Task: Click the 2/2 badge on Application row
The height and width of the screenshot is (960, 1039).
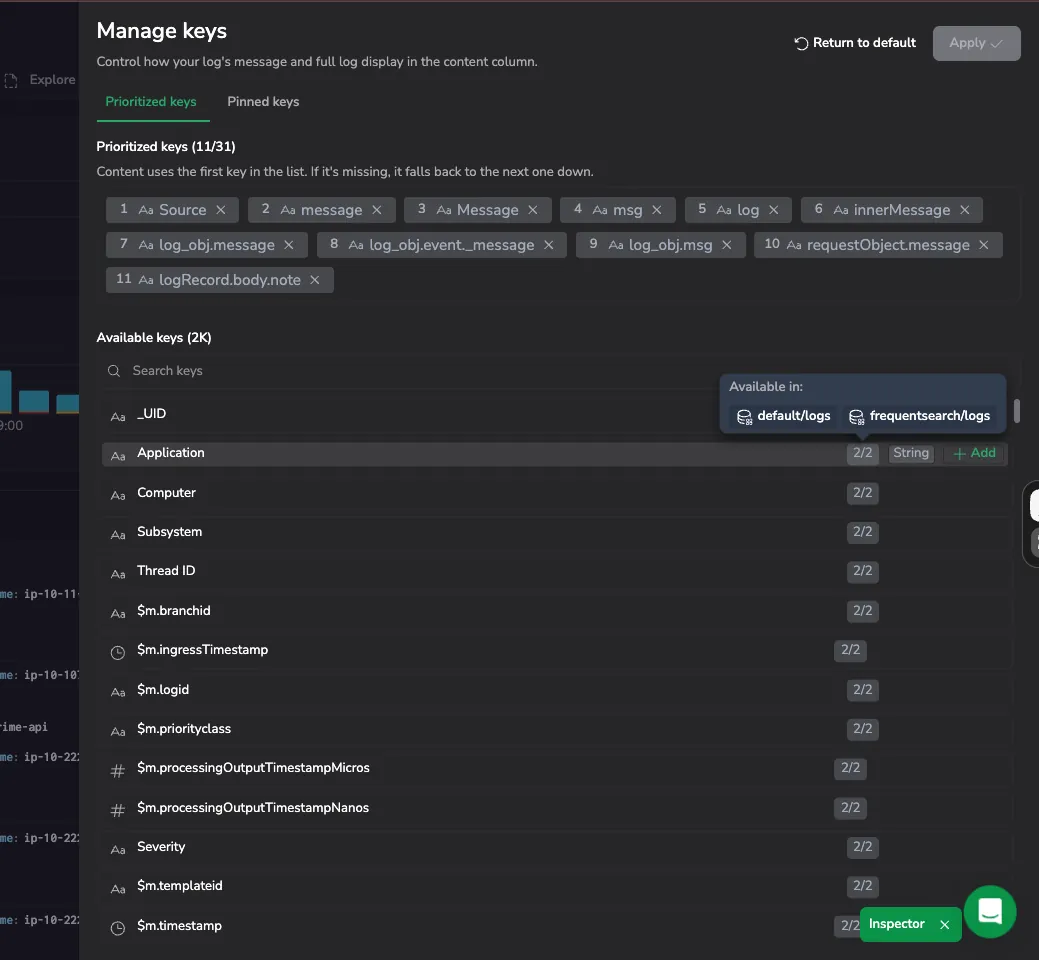Action: 862,453
